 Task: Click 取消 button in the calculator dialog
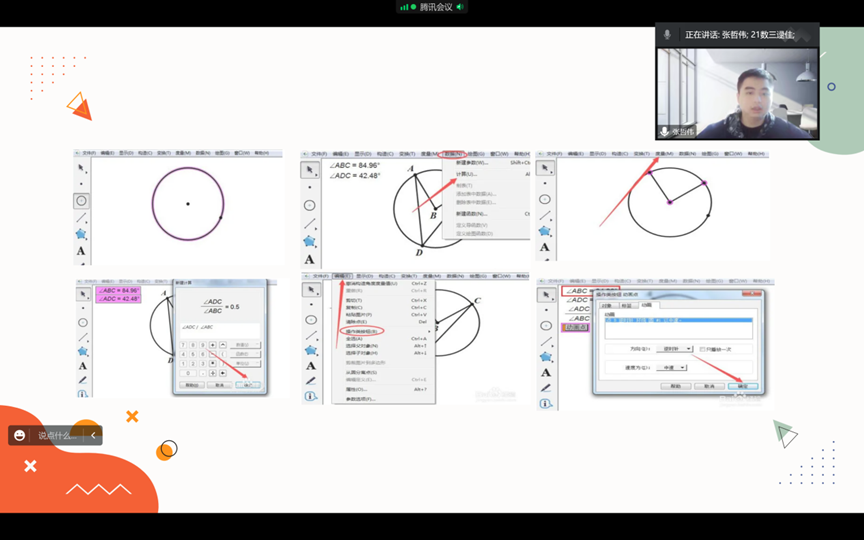(217, 385)
